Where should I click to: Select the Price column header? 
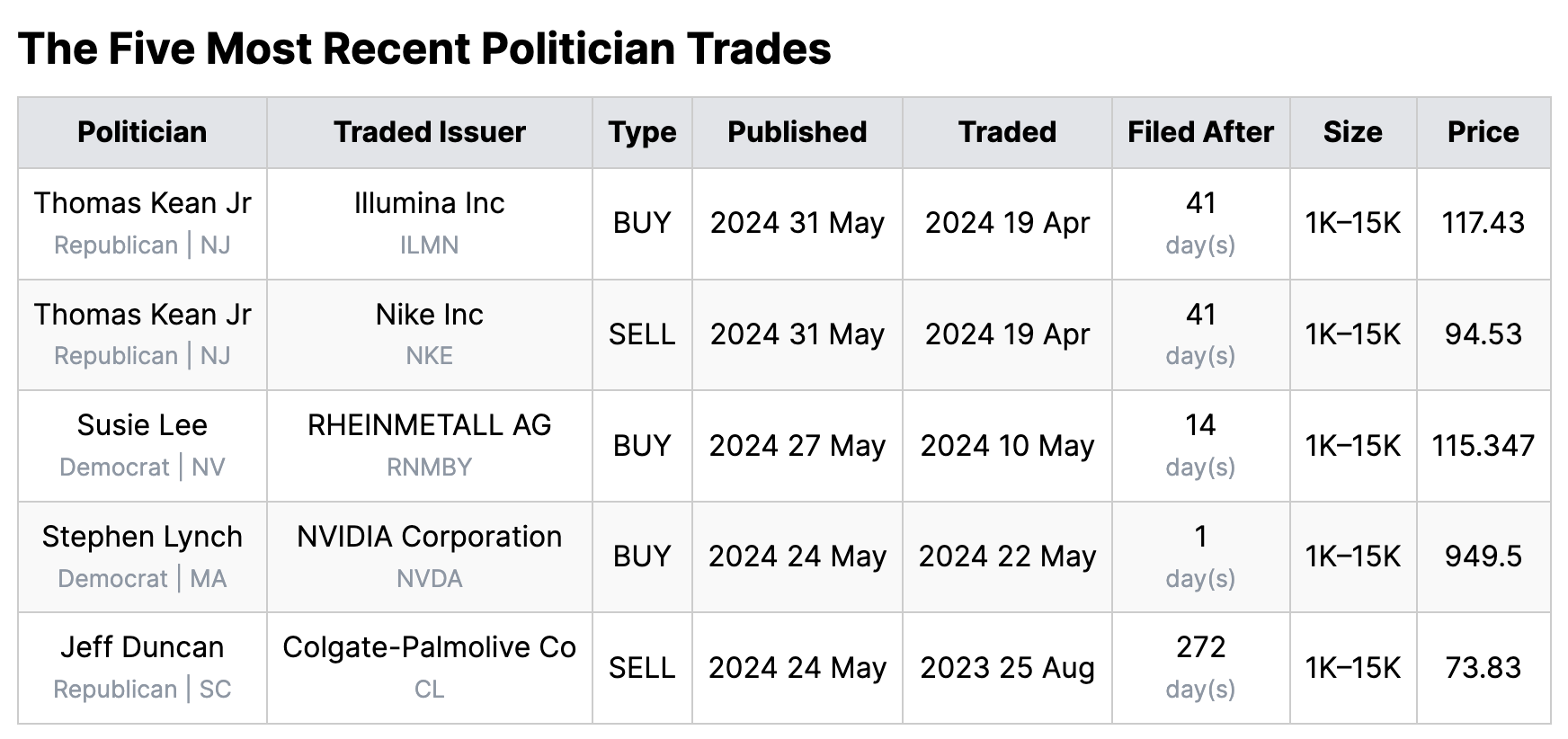tap(1483, 132)
